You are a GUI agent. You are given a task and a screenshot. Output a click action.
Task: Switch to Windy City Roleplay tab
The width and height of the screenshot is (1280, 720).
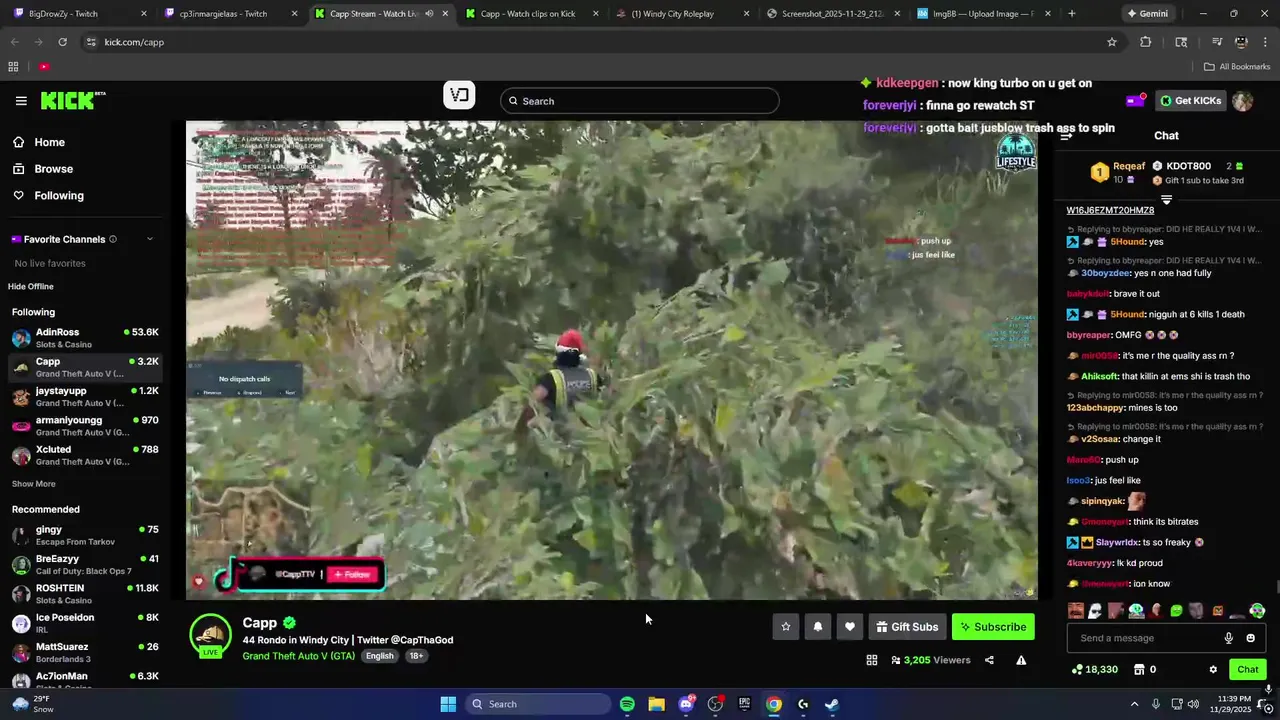(684, 14)
